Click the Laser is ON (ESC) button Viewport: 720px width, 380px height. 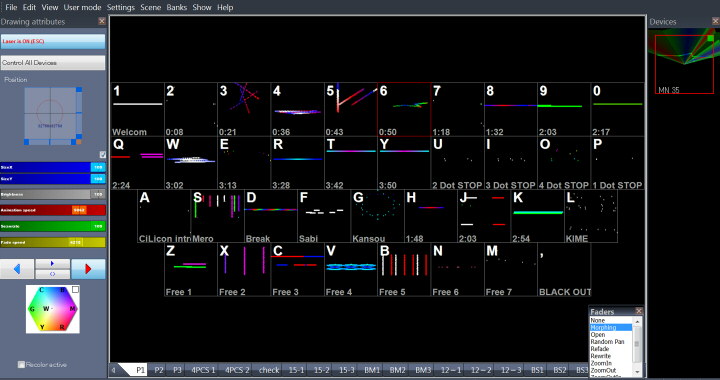(53, 41)
